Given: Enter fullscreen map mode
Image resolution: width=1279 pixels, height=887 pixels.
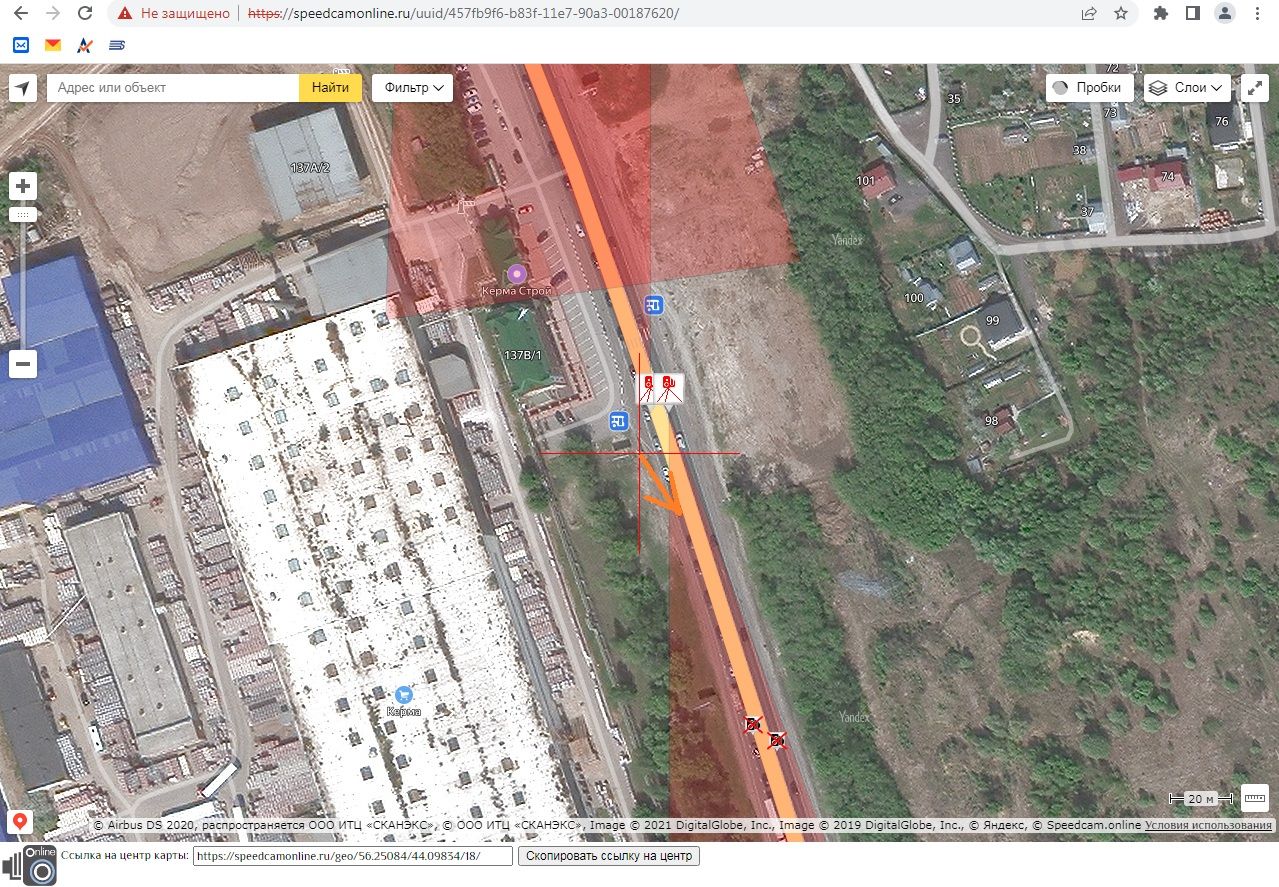Looking at the screenshot, I should (x=1254, y=88).
